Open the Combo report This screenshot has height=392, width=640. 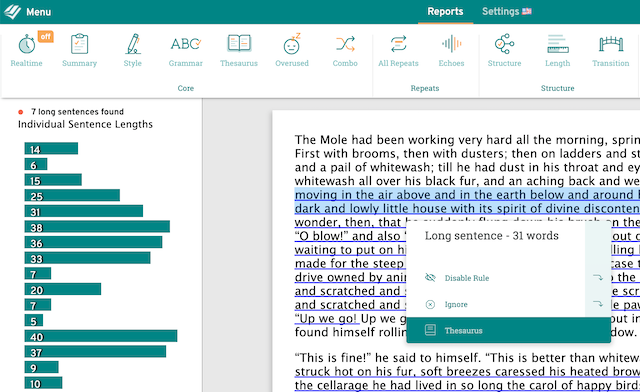pyautogui.click(x=345, y=51)
